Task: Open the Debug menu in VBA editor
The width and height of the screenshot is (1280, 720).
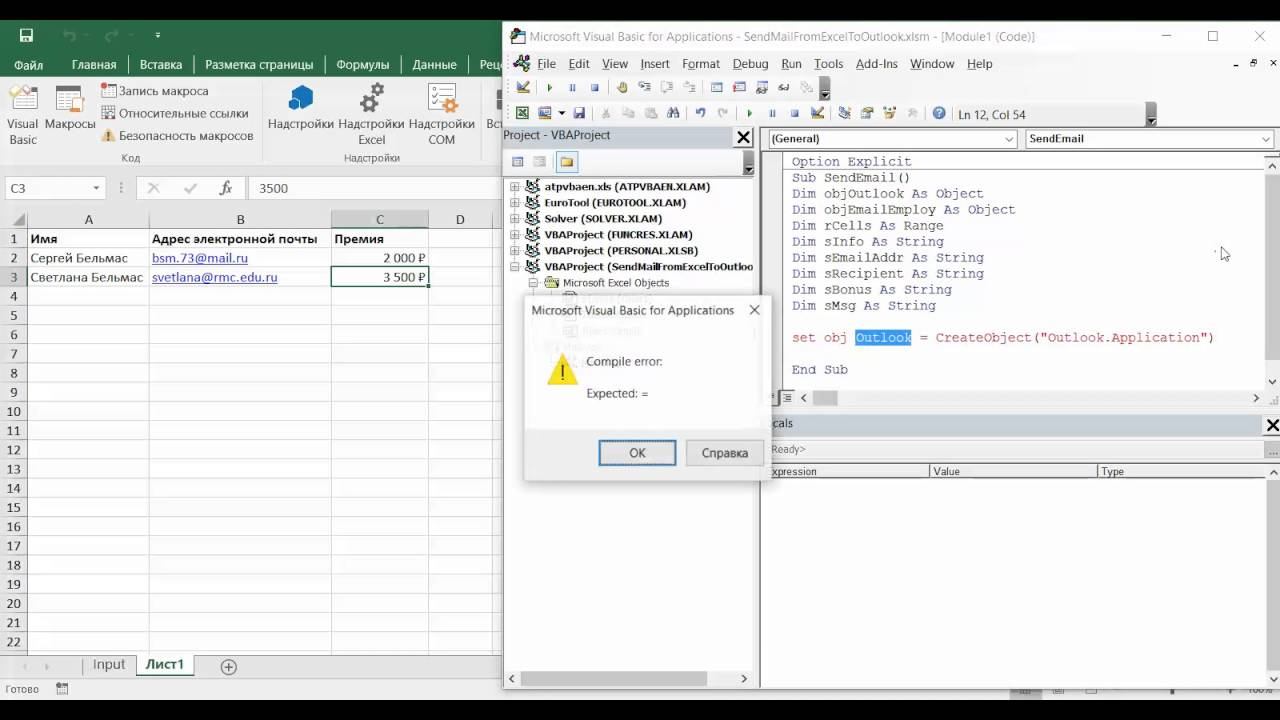Action: (750, 64)
